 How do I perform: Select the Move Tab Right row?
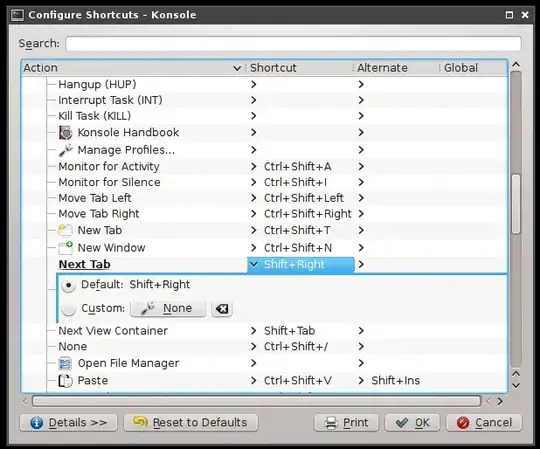pyautogui.click(x=264, y=214)
